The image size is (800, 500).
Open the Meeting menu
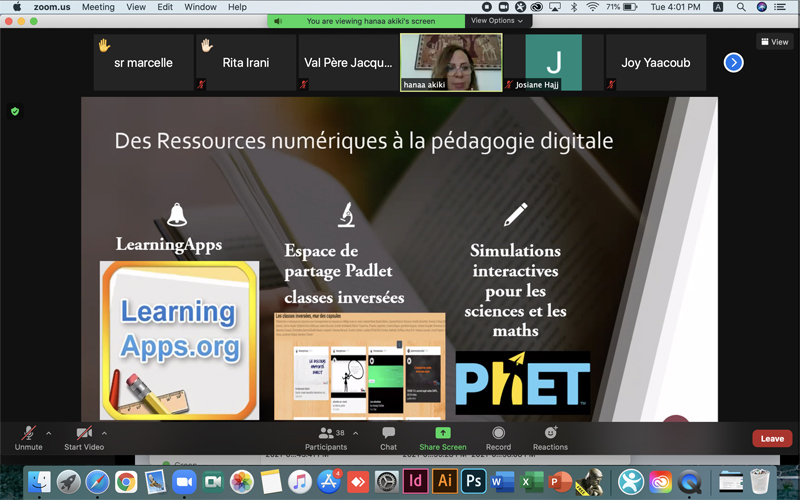(x=98, y=7)
